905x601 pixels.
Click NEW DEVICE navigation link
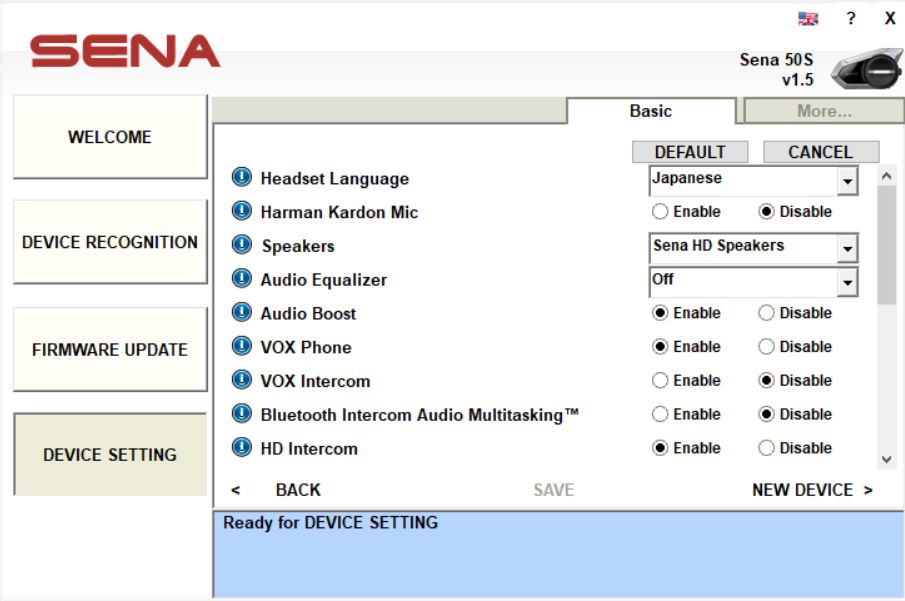point(811,490)
